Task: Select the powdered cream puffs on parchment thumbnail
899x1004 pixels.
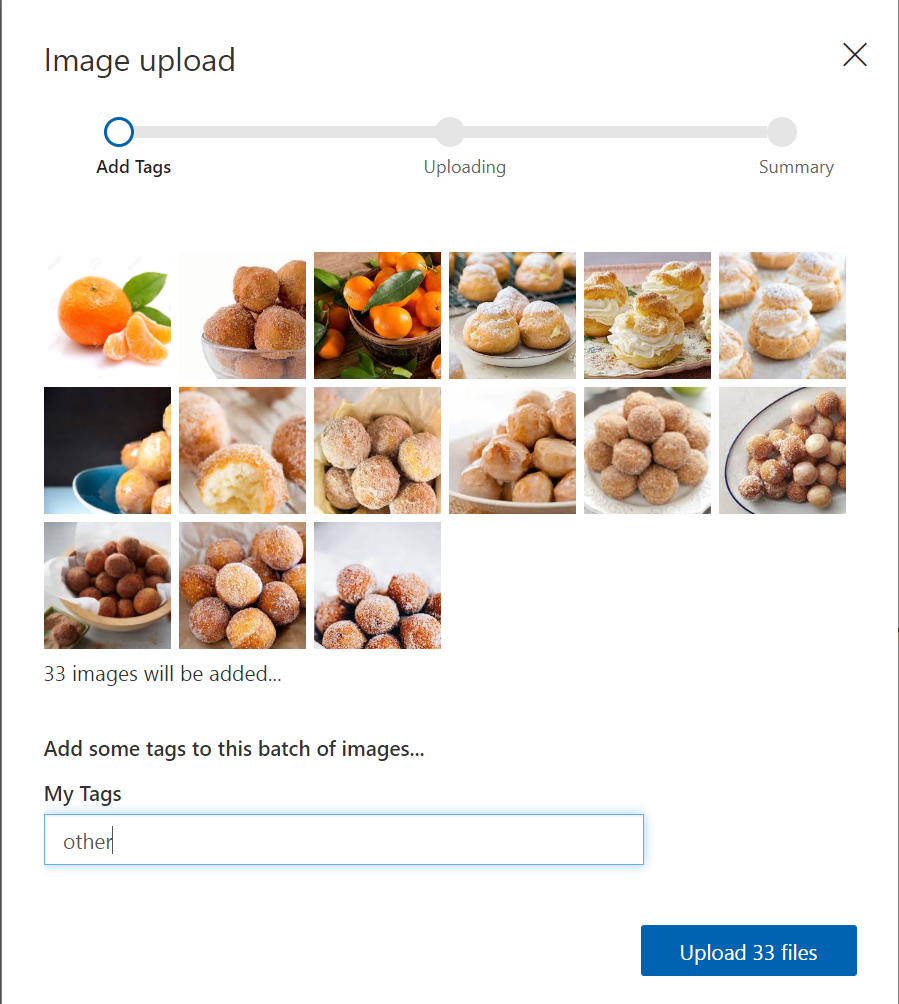Action: tap(782, 316)
